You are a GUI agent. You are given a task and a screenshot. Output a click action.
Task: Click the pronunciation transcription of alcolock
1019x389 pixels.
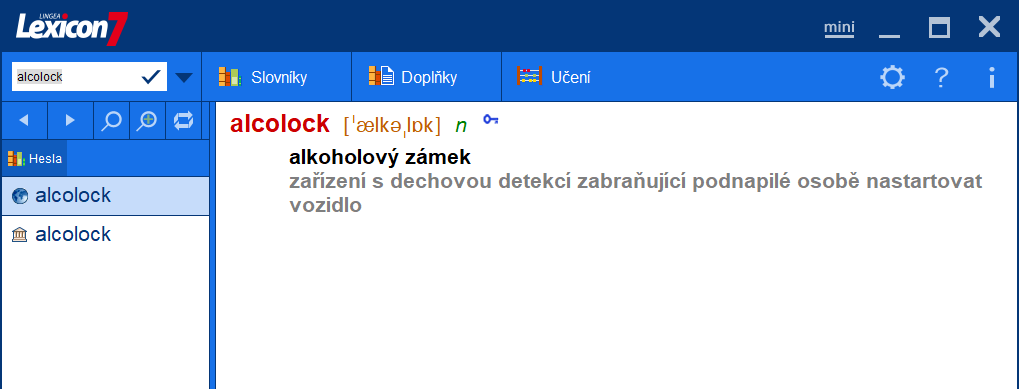click(393, 125)
